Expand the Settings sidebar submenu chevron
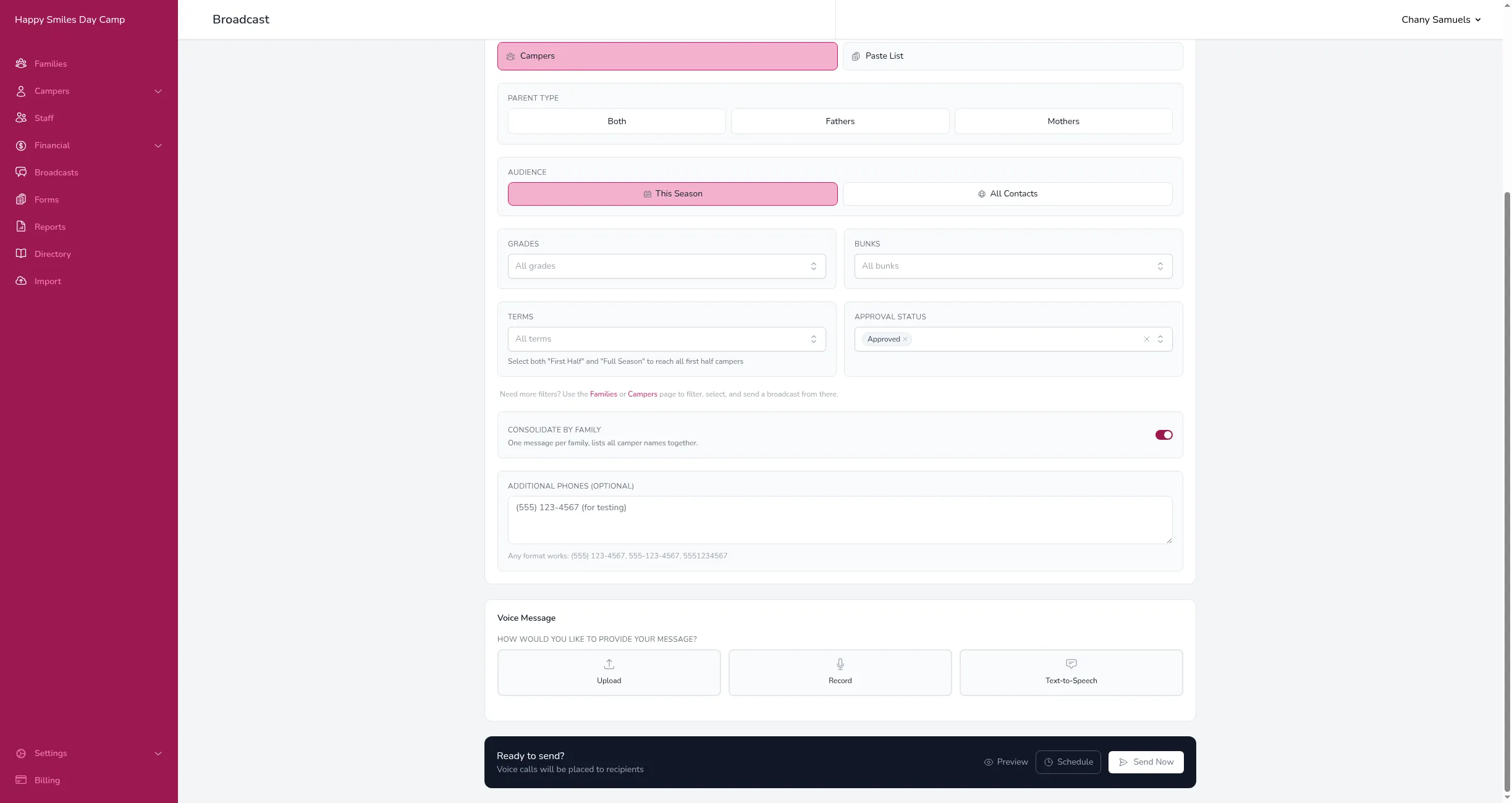Screen dimensions: 1512x803 pyautogui.click(x=158, y=754)
